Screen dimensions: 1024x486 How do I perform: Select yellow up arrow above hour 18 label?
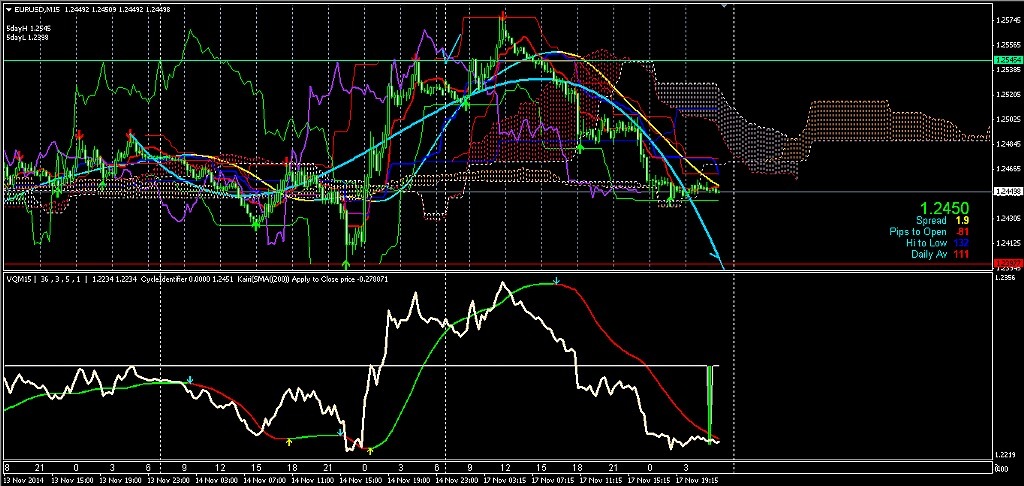pos(289,442)
